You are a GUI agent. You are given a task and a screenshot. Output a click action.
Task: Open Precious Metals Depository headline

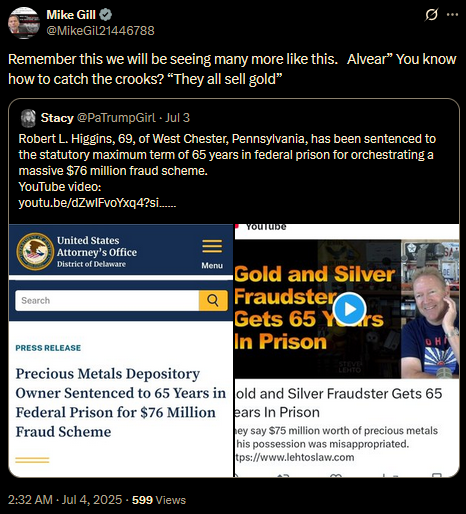click(x=121, y=402)
